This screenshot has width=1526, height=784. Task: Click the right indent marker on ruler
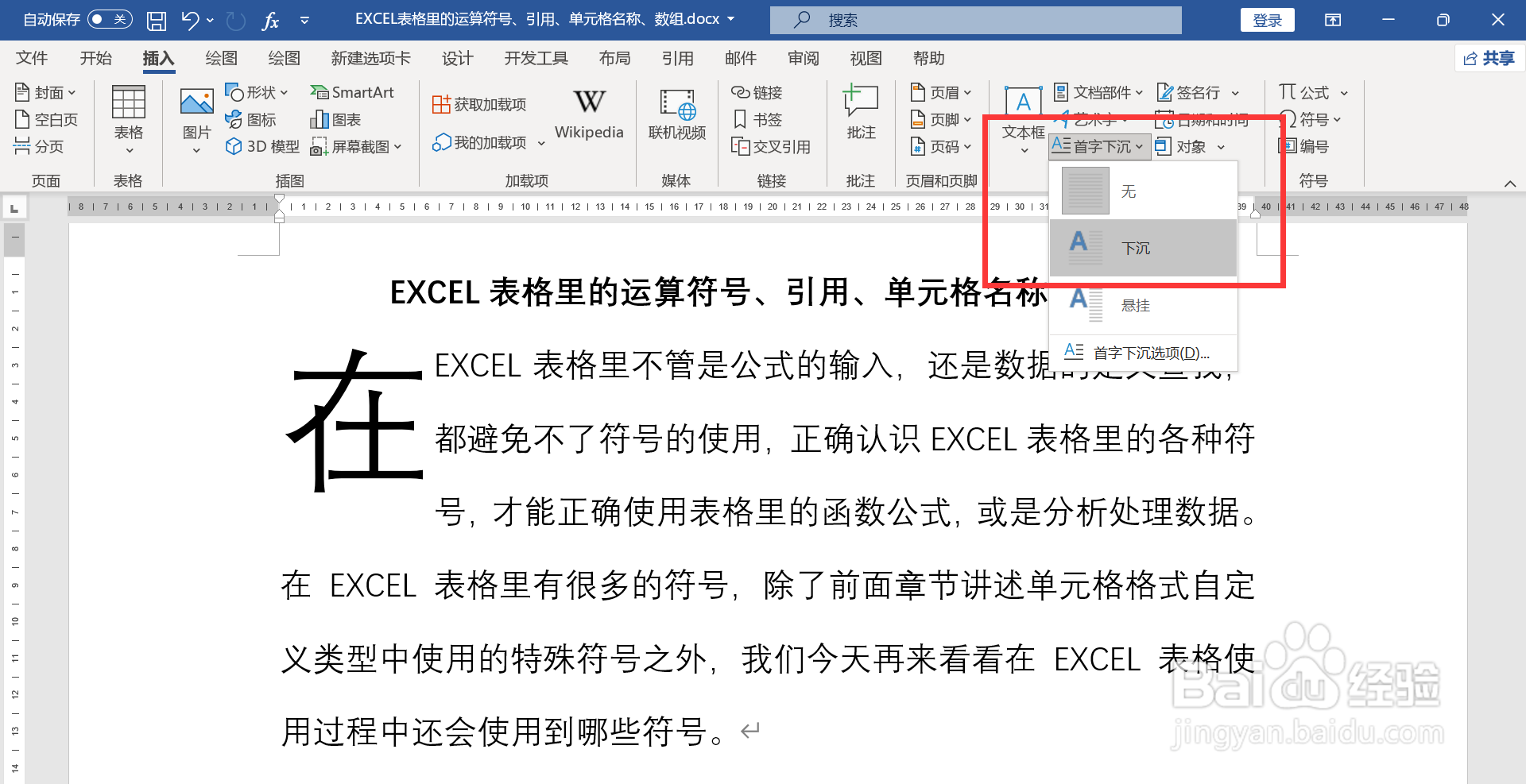[x=1256, y=212]
